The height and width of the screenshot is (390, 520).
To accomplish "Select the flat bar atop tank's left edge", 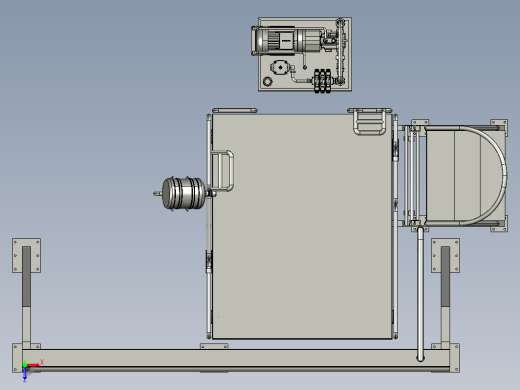I will (x=235, y=110).
